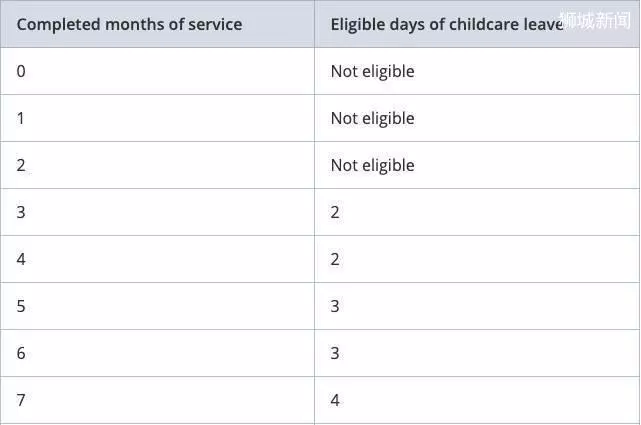This screenshot has width=641, height=425.
Task: Click the Chinese watermark text at top right
Action: click(595, 20)
